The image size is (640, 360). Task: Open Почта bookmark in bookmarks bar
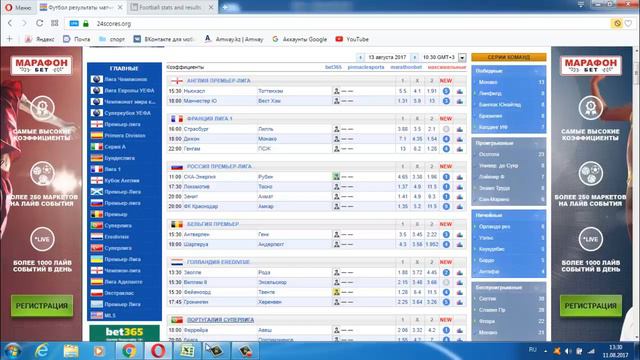77,39
